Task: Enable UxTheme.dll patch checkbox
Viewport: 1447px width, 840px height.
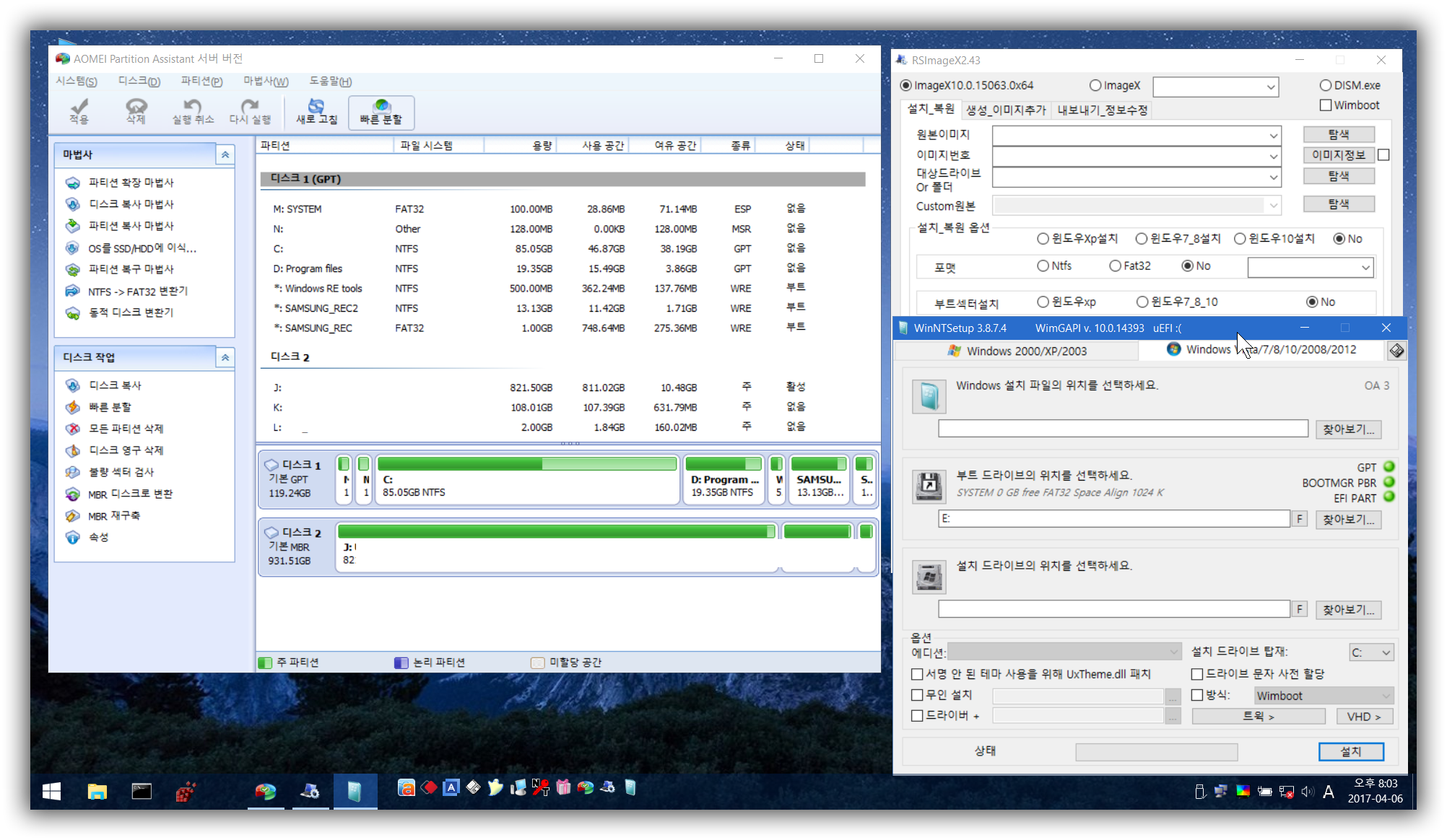Action: click(917, 674)
